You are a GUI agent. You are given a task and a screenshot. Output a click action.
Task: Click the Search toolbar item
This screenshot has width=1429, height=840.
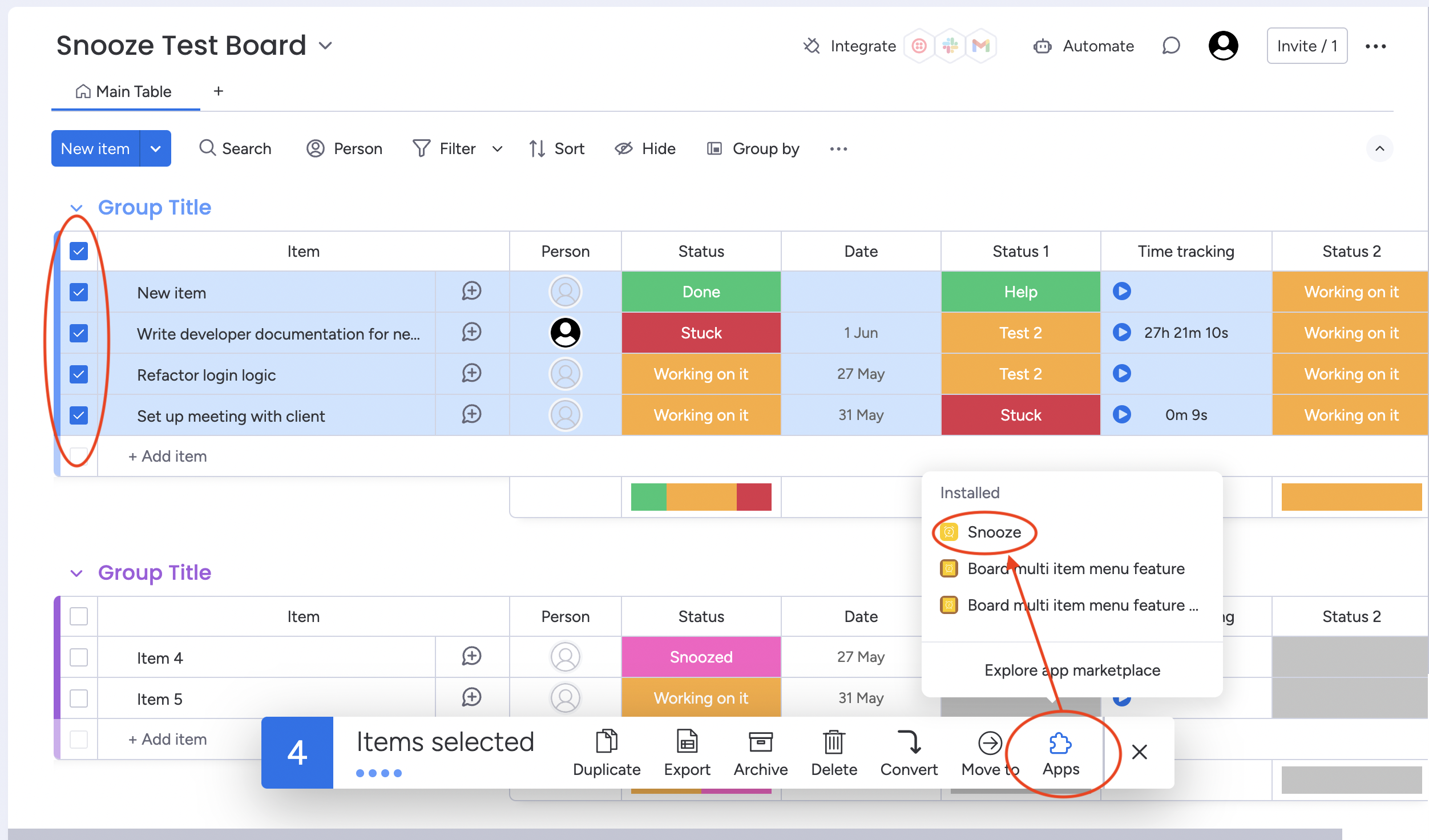[235, 149]
